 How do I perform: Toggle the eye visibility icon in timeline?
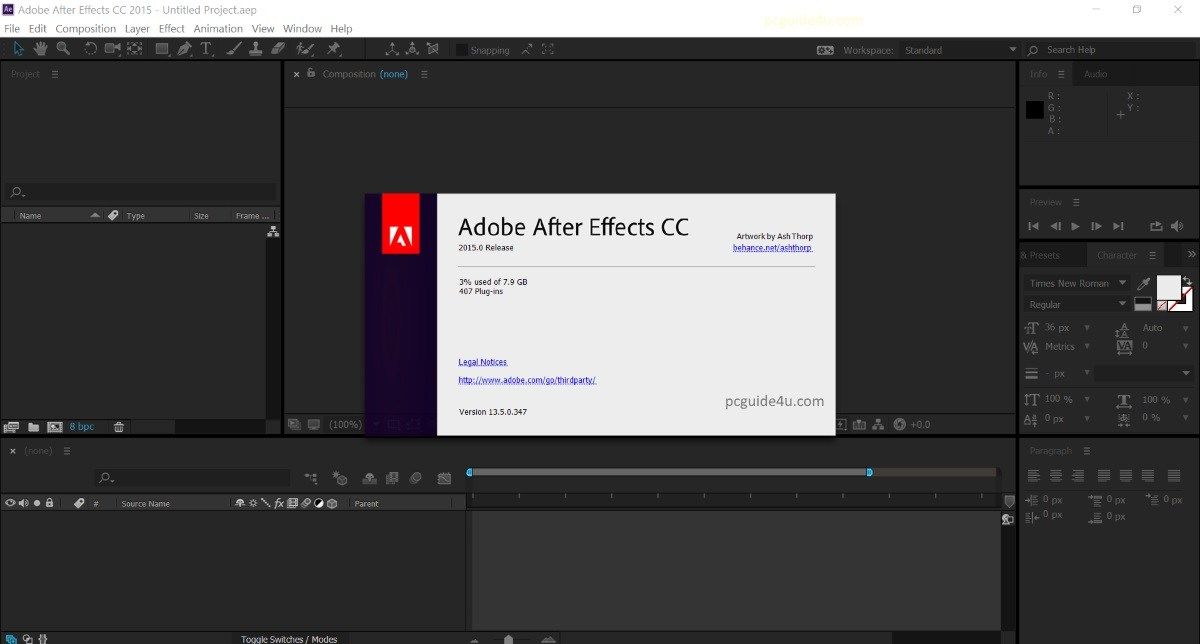(9, 502)
